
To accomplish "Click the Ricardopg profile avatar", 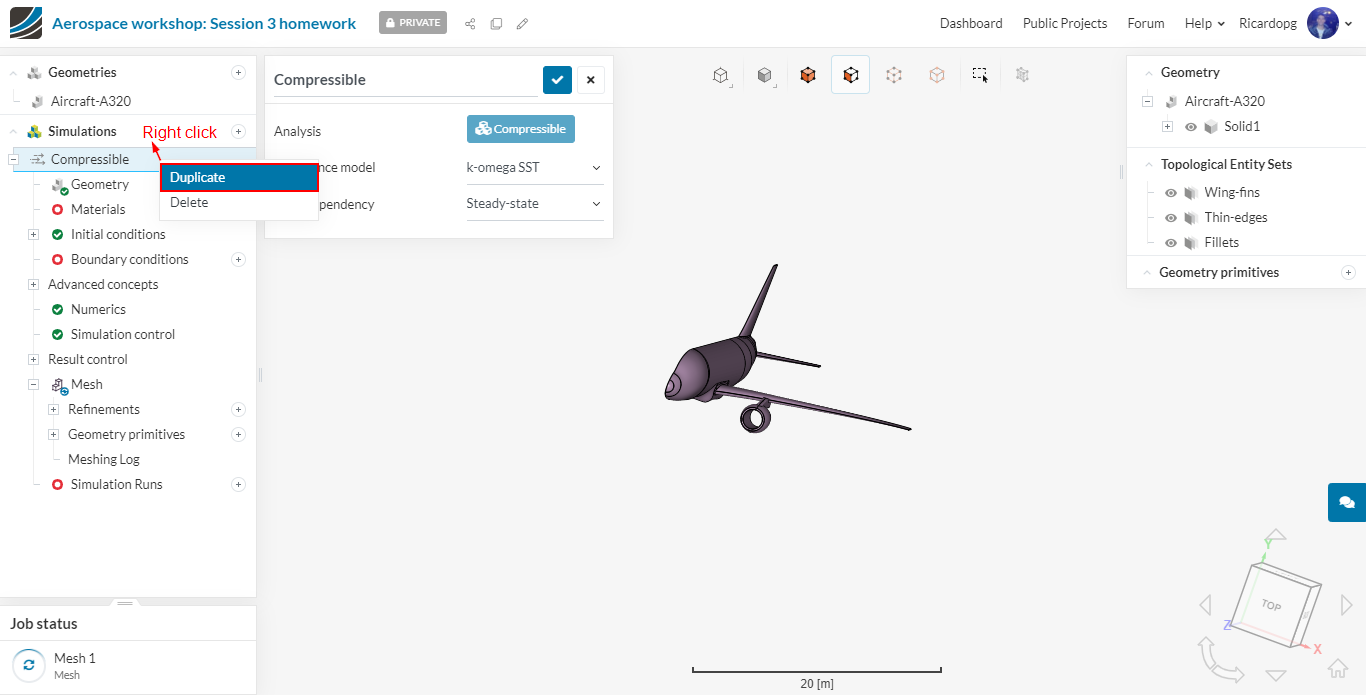I will point(1323,23).
